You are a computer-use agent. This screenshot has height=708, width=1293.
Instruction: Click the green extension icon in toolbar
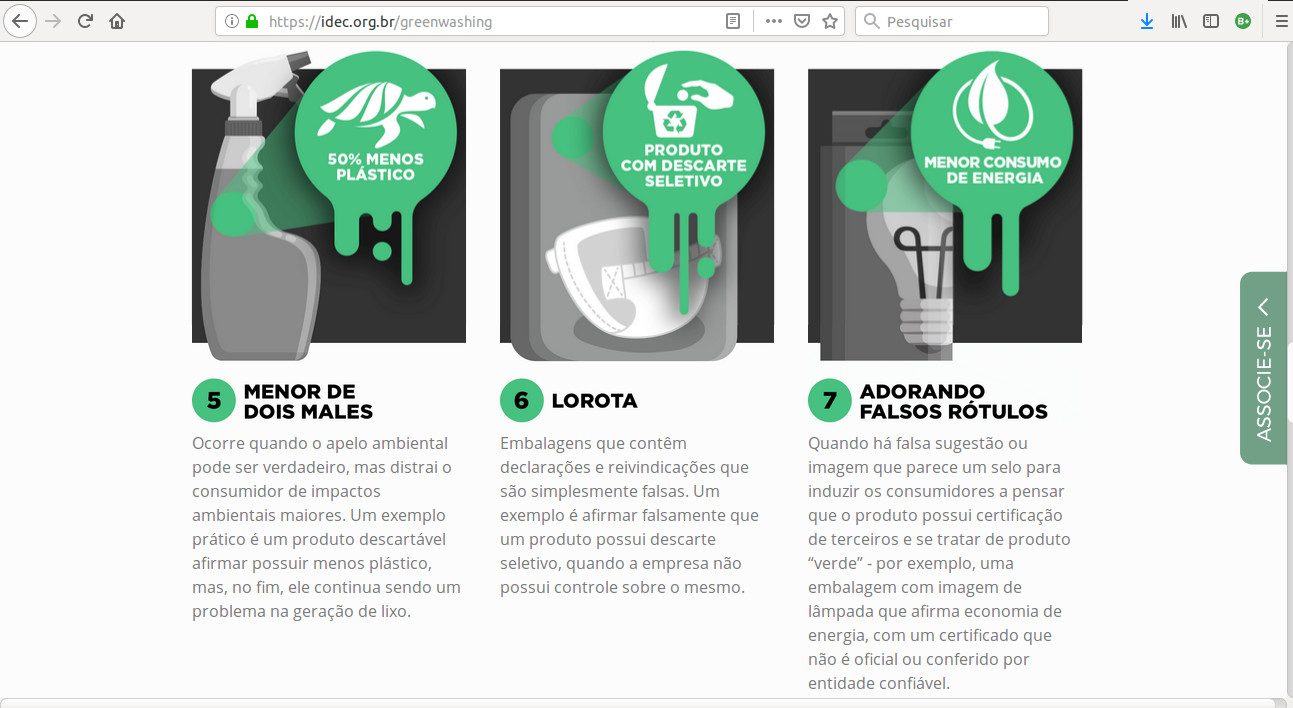pos(1243,21)
